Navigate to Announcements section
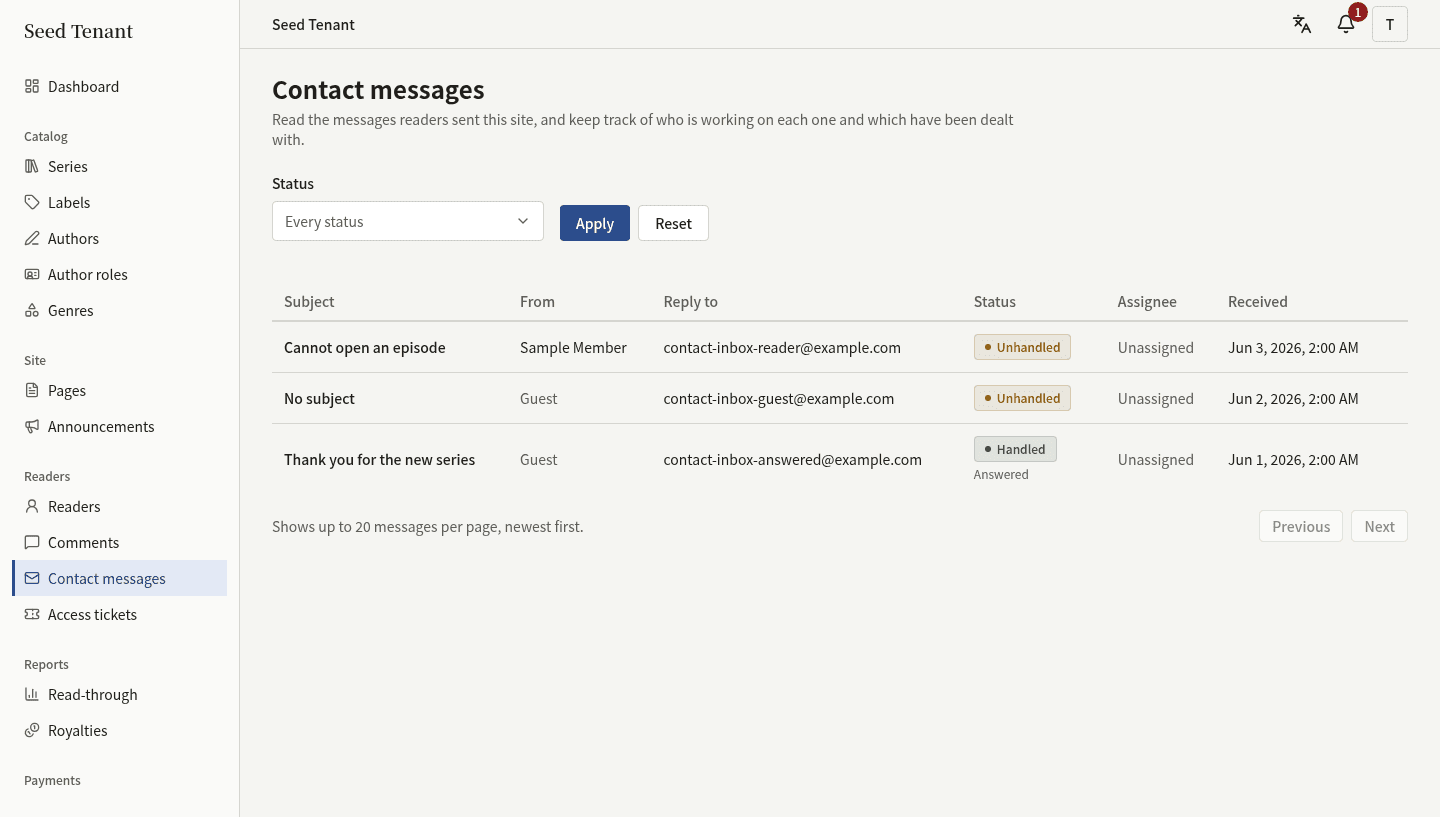 (120, 426)
